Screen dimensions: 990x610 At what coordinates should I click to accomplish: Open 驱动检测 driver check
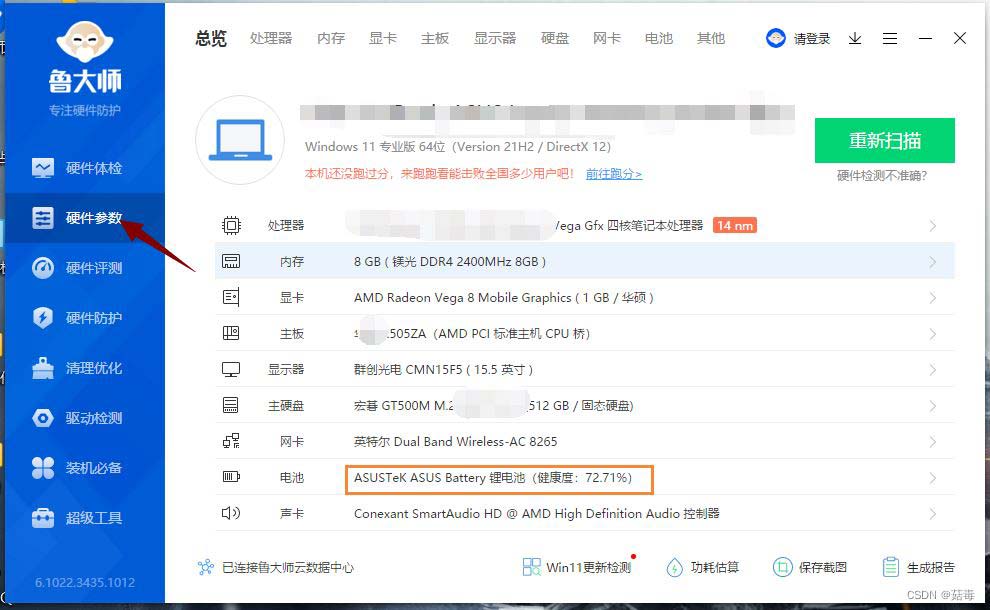pyautogui.click(x=76, y=418)
